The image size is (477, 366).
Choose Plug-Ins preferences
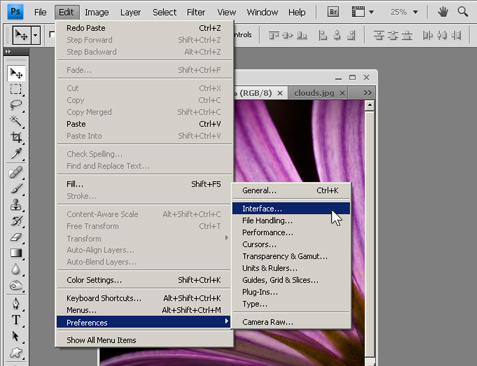(x=291, y=292)
